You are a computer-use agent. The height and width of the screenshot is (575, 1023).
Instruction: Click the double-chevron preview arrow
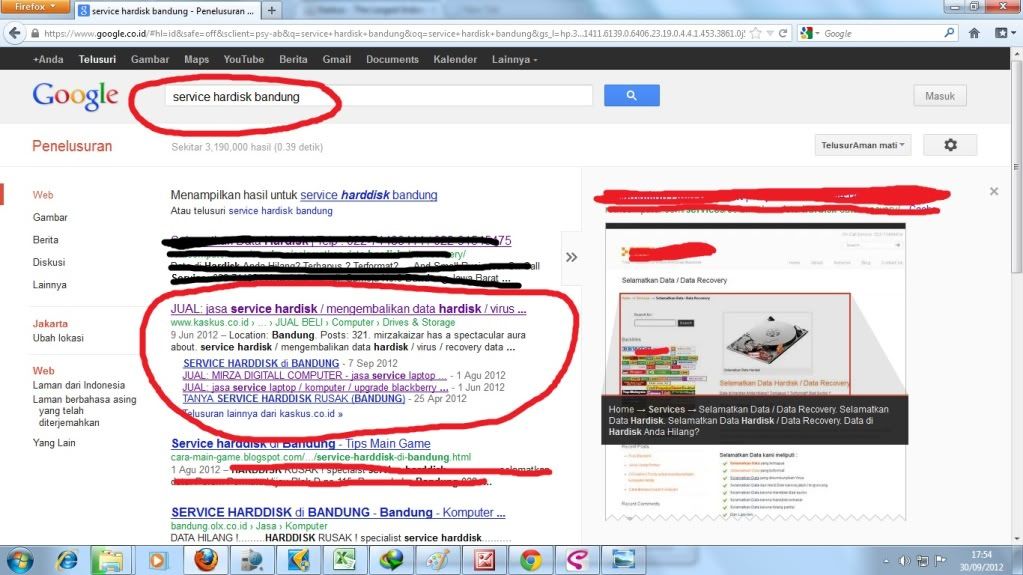click(x=572, y=257)
